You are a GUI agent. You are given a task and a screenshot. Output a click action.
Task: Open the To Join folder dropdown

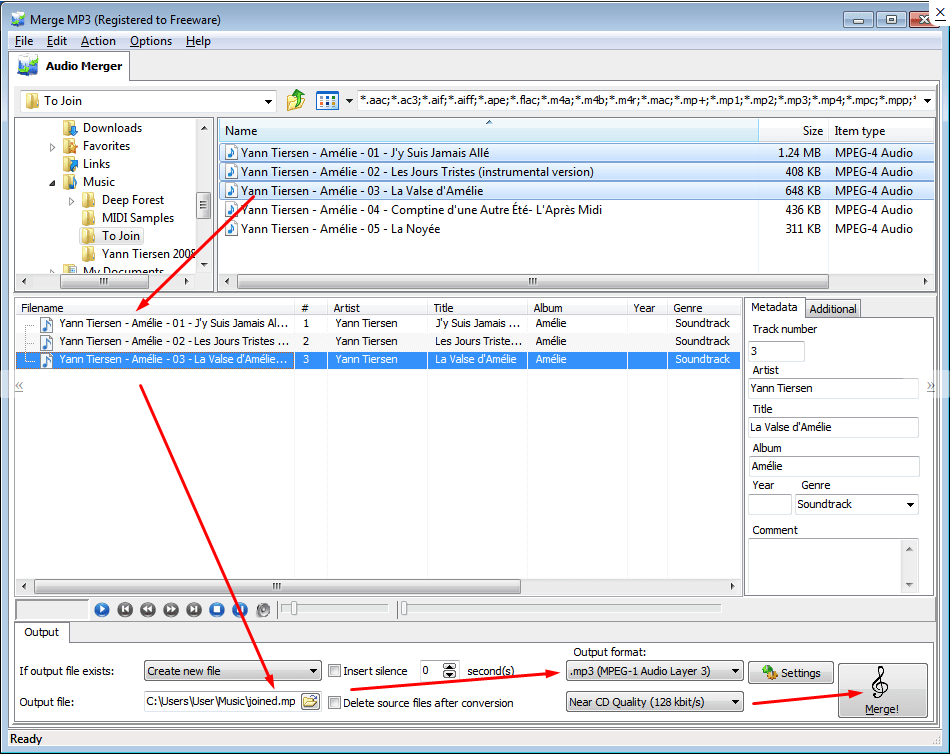pyautogui.click(x=268, y=101)
